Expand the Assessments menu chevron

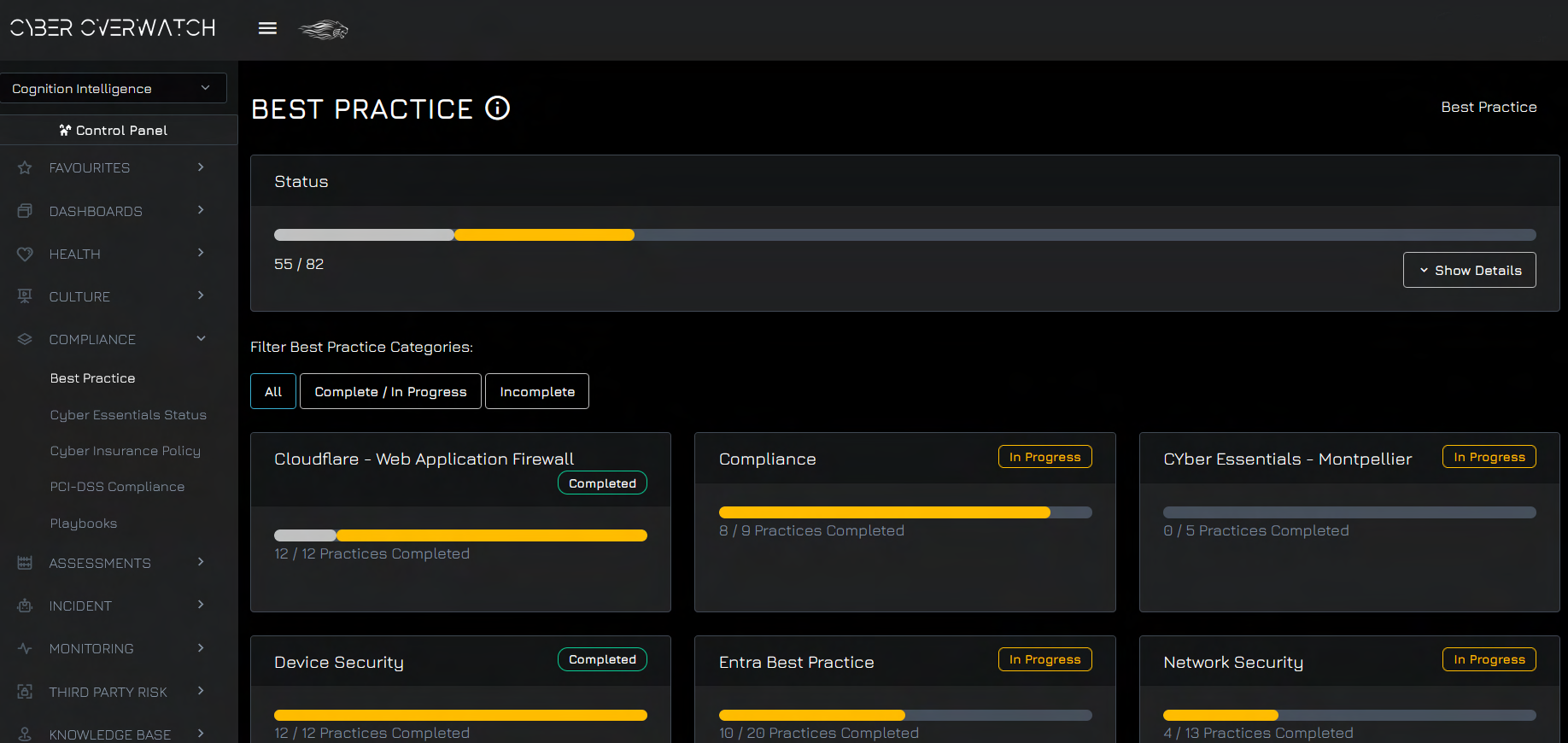201,562
